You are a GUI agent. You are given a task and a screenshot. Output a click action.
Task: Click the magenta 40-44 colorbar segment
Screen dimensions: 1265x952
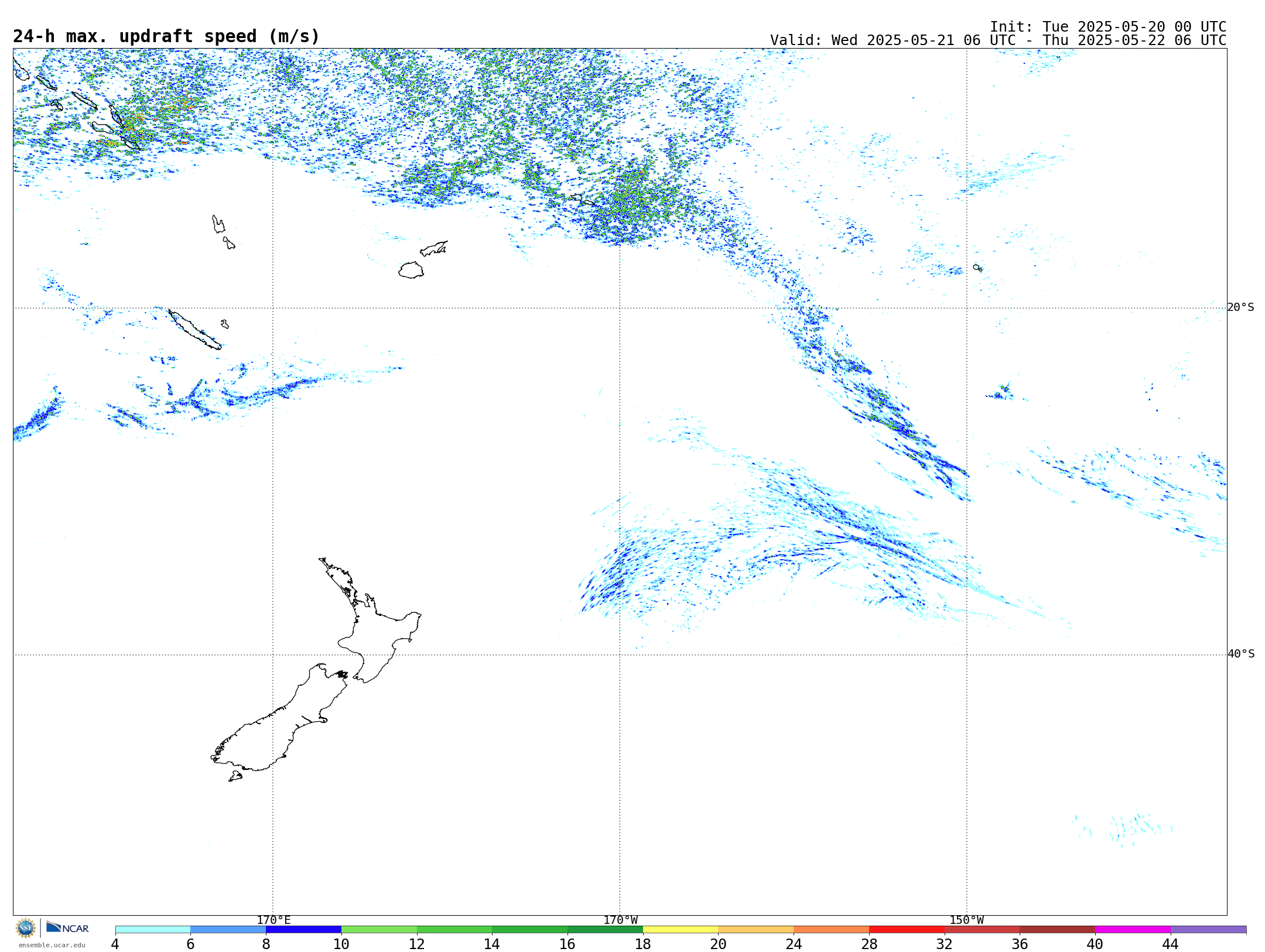[1133, 930]
